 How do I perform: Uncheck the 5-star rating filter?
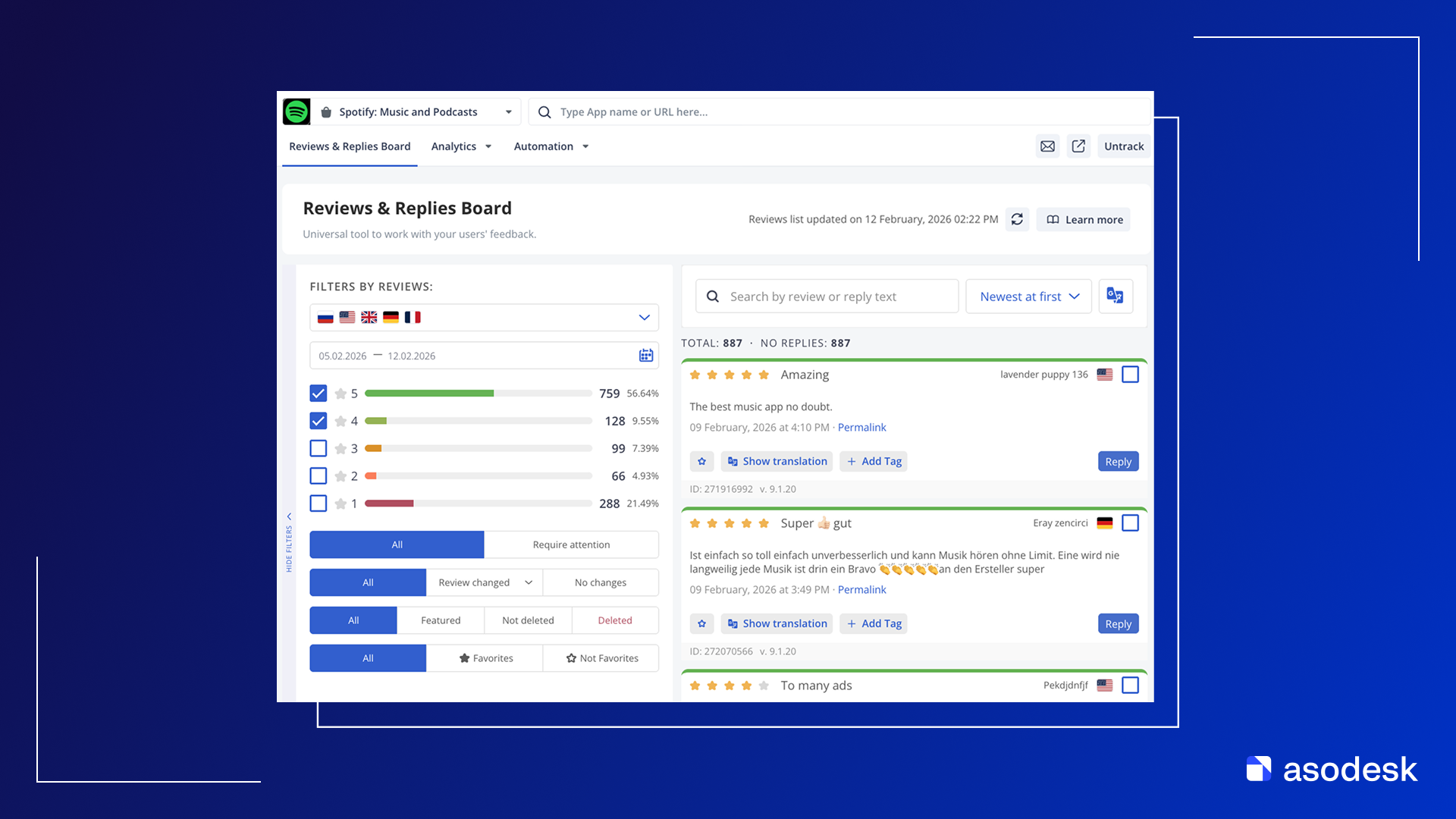(318, 393)
